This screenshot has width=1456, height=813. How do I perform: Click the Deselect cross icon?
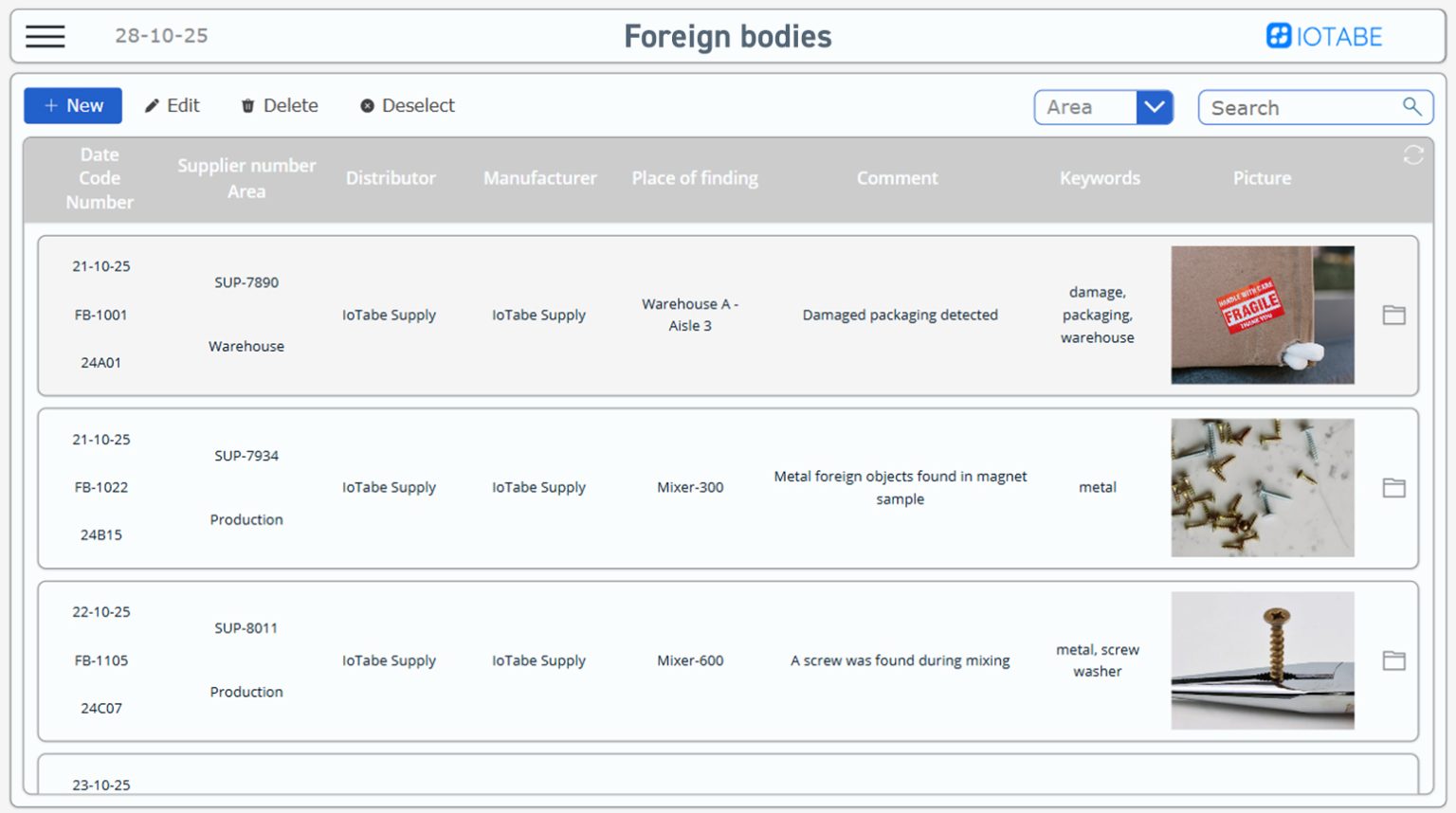(368, 105)
